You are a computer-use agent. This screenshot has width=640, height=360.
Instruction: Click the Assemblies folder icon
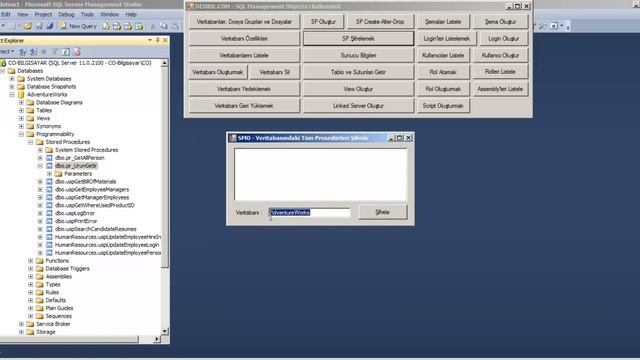pyautogui.click(x=40, y=276)
